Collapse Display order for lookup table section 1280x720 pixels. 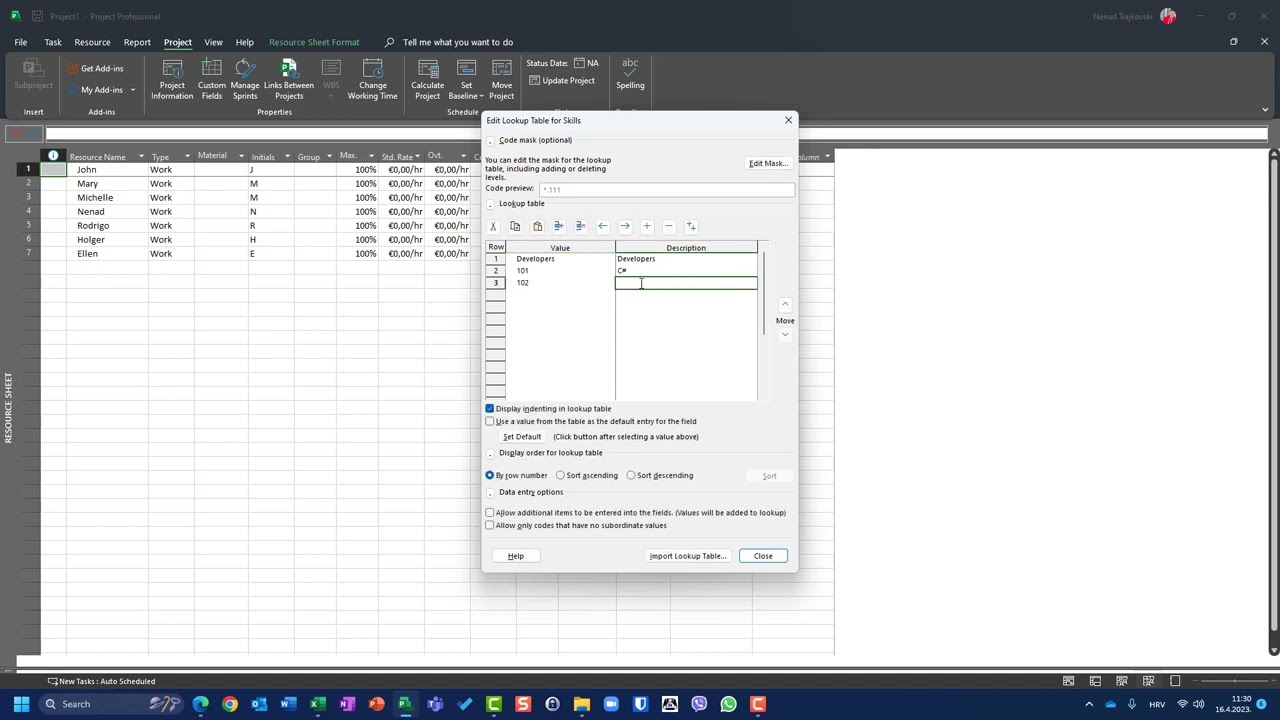(x=490, y=453)
